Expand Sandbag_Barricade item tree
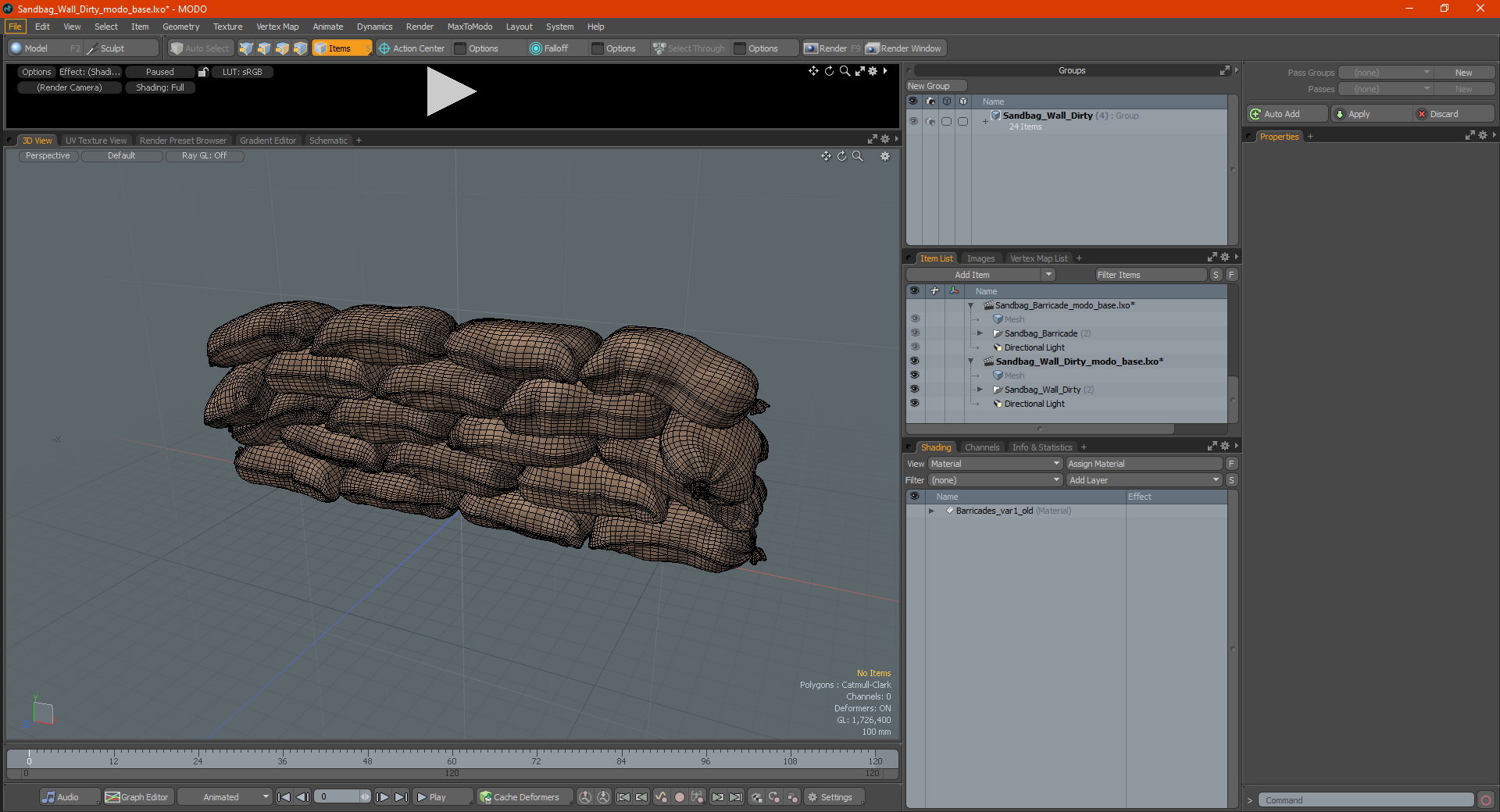 tap(980, 333)
